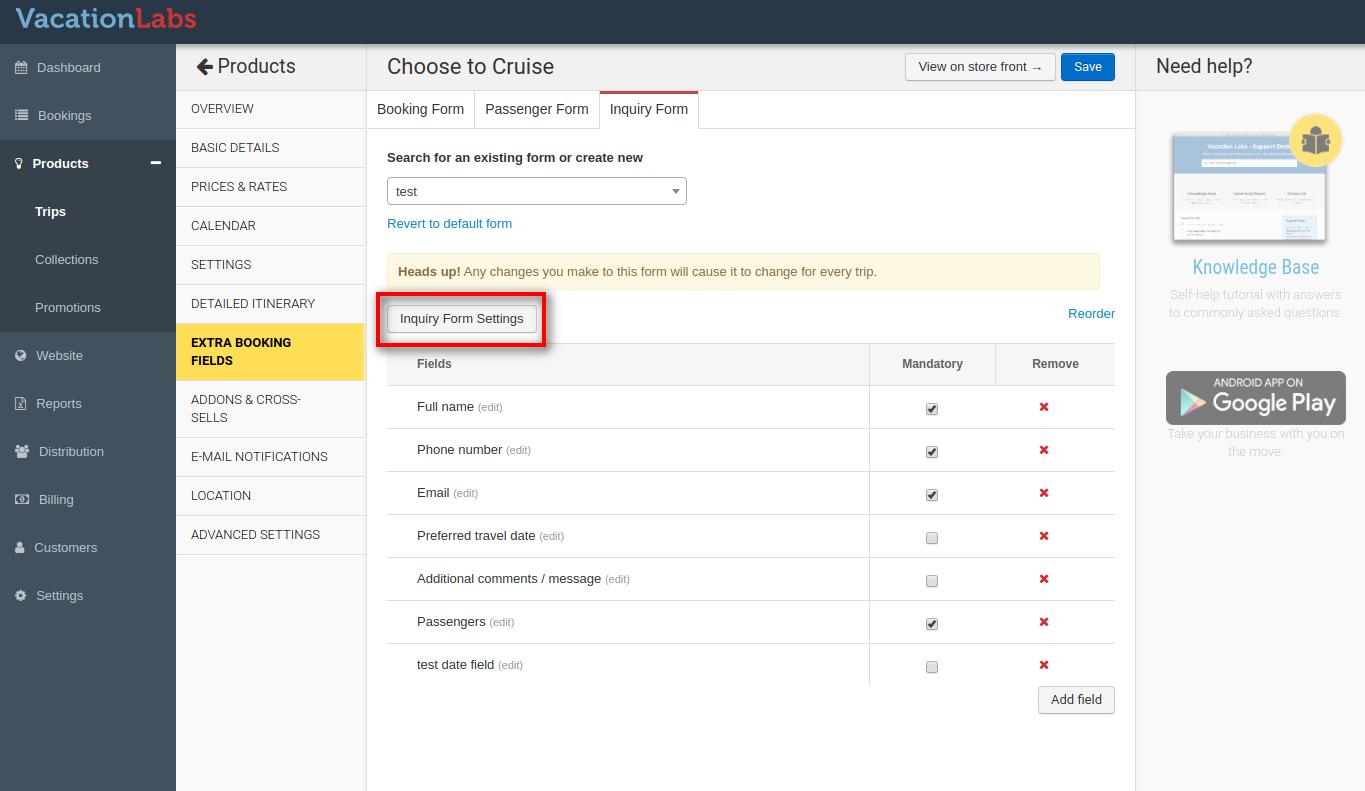Click the Add field button

tap(1076, 700)
